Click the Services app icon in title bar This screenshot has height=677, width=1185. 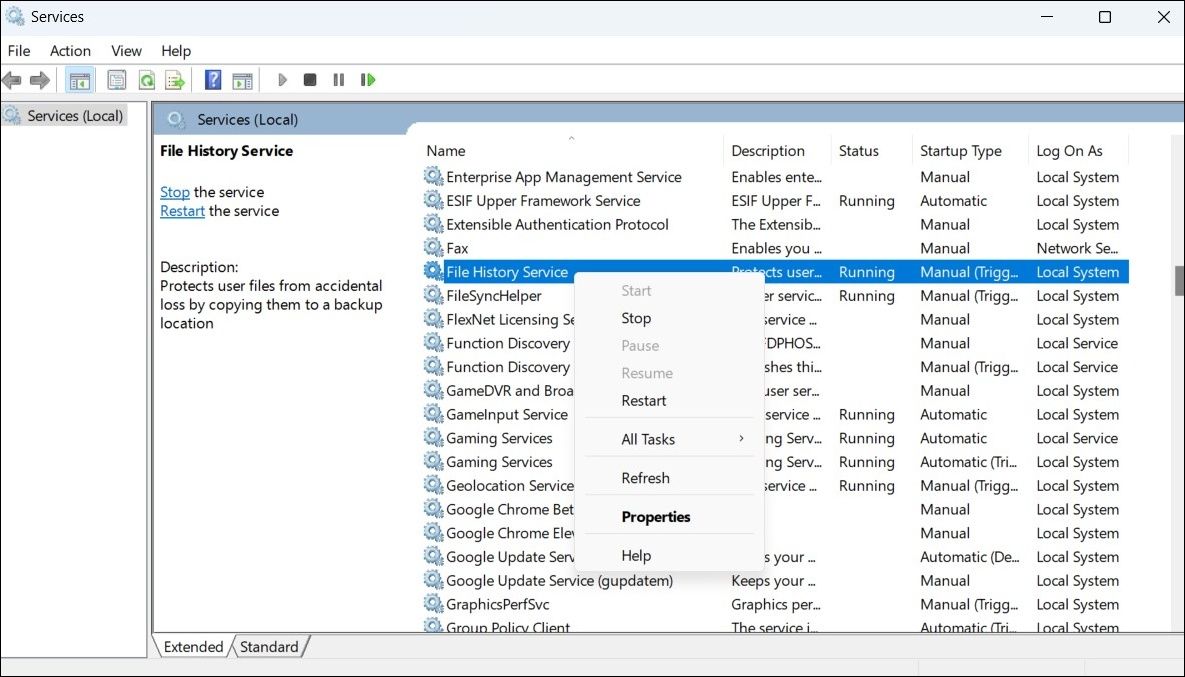pos(14,16)
